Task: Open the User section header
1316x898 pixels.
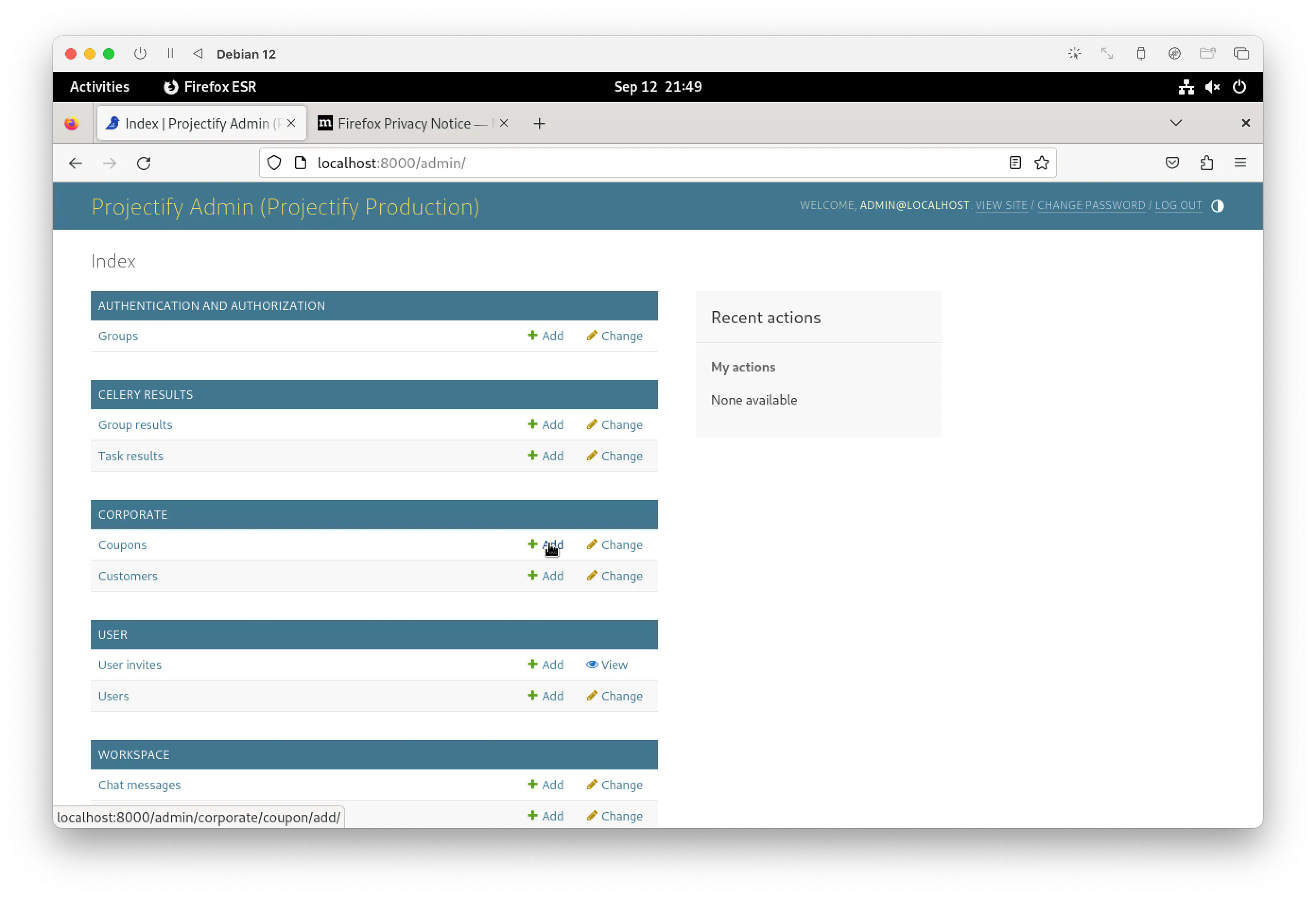Action: pos(113,635)
